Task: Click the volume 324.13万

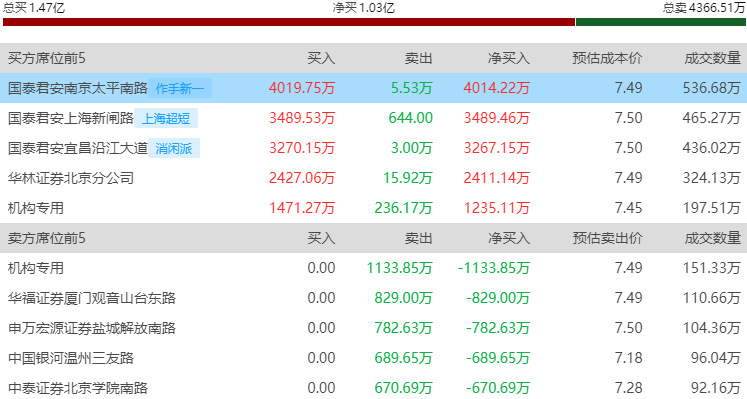Action: [712, 178]
